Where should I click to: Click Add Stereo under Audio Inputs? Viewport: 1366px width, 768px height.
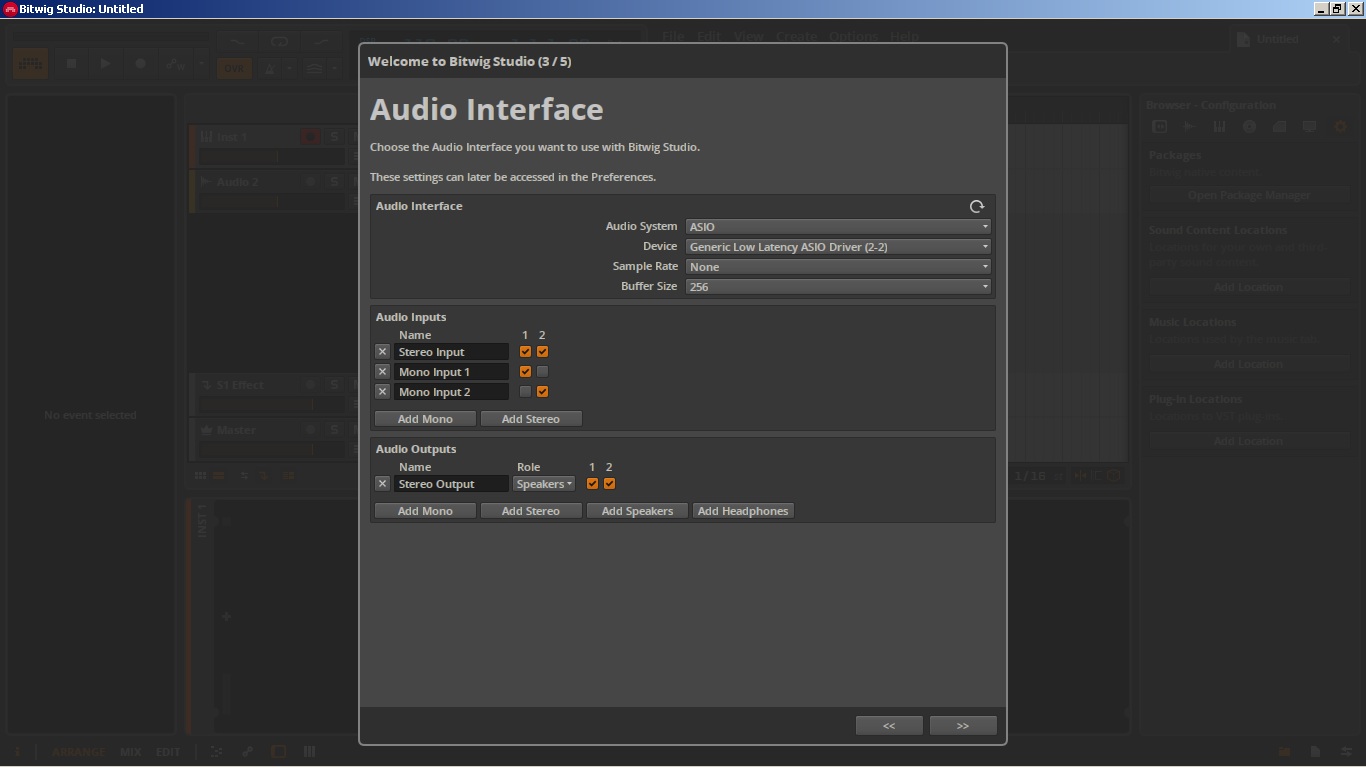(x=530, y=419)
